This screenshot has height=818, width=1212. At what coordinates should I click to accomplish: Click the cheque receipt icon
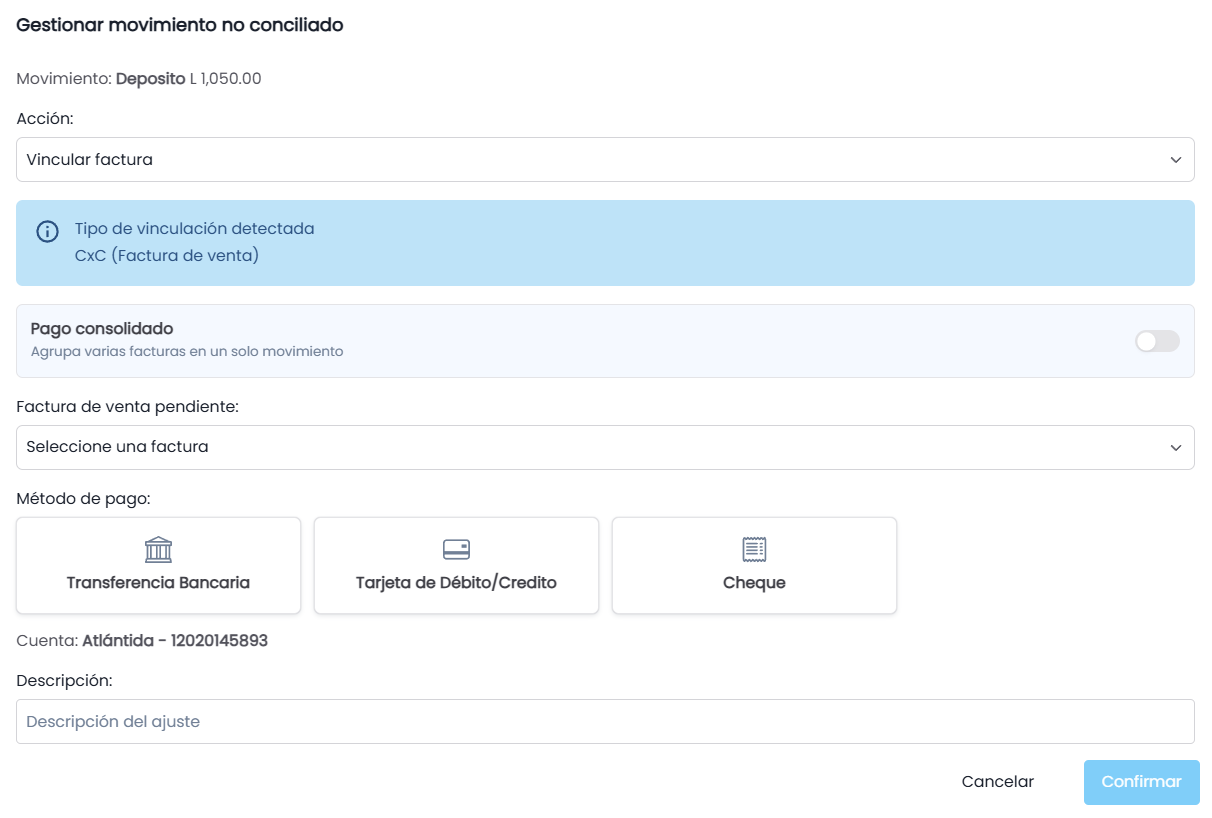coord(754,549)
